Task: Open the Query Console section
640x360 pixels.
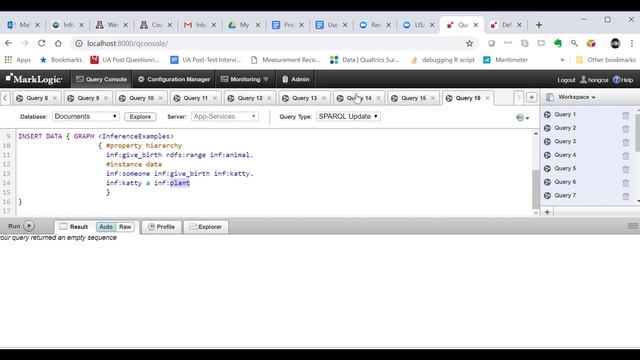Action: pyautogui.click(x=101, y=79)
